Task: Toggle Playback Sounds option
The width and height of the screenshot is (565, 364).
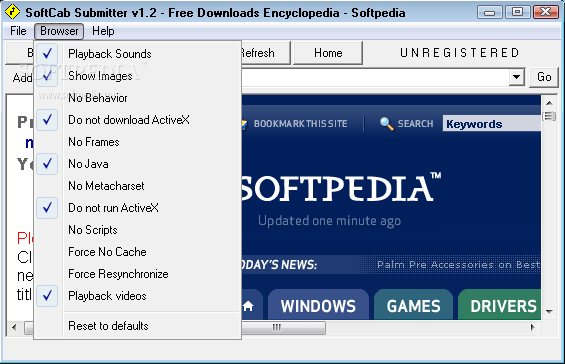Action: click(138, 54)
